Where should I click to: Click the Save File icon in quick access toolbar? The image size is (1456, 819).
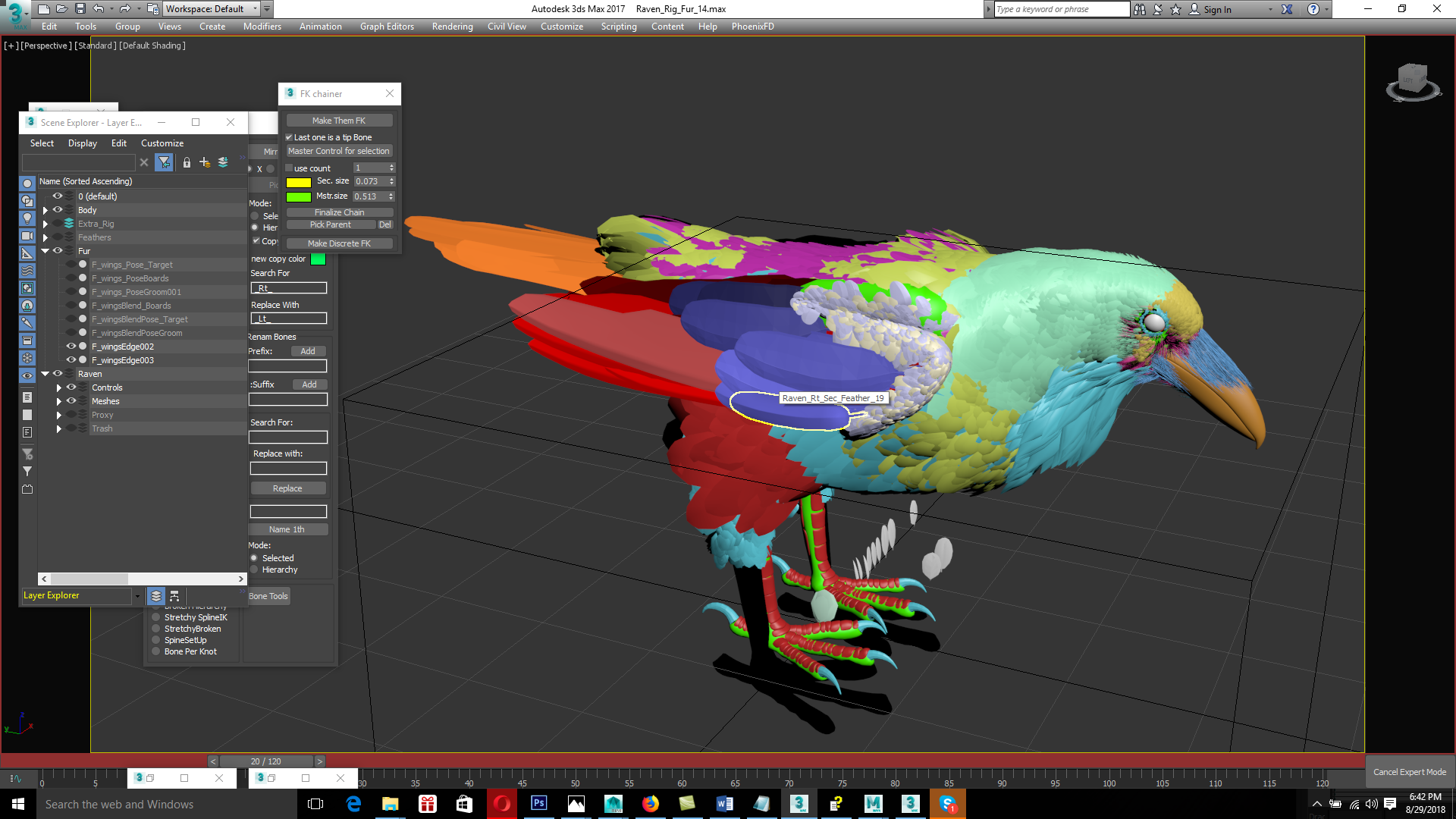coord(80,9)
